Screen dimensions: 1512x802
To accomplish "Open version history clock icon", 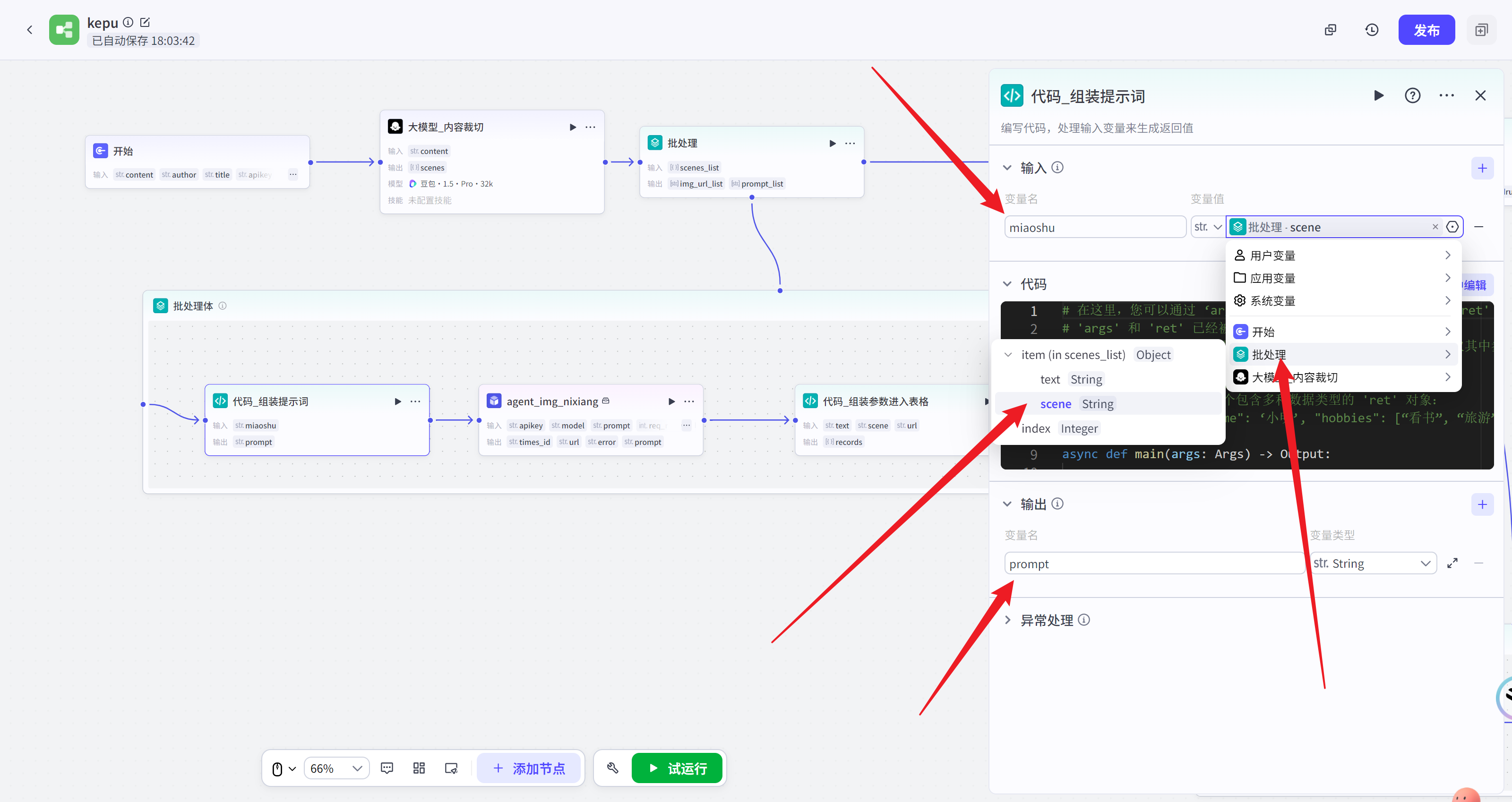I will tap(1372, 30).
